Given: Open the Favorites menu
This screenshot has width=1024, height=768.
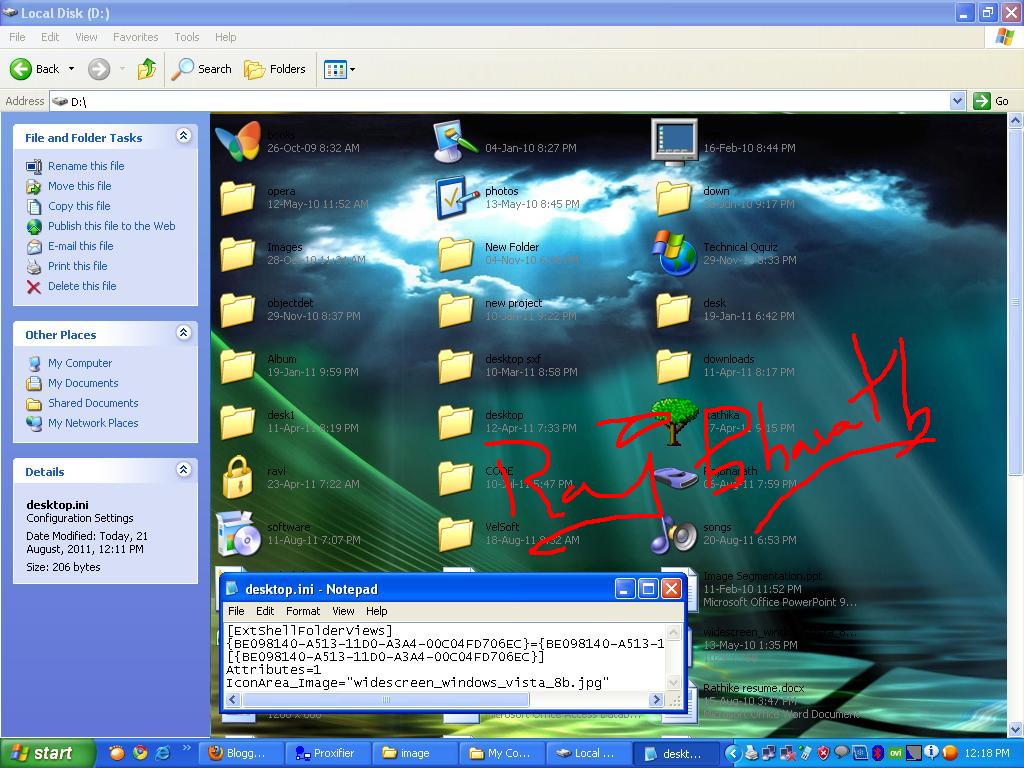Looking at the screenshot, I should click(135, 37).
